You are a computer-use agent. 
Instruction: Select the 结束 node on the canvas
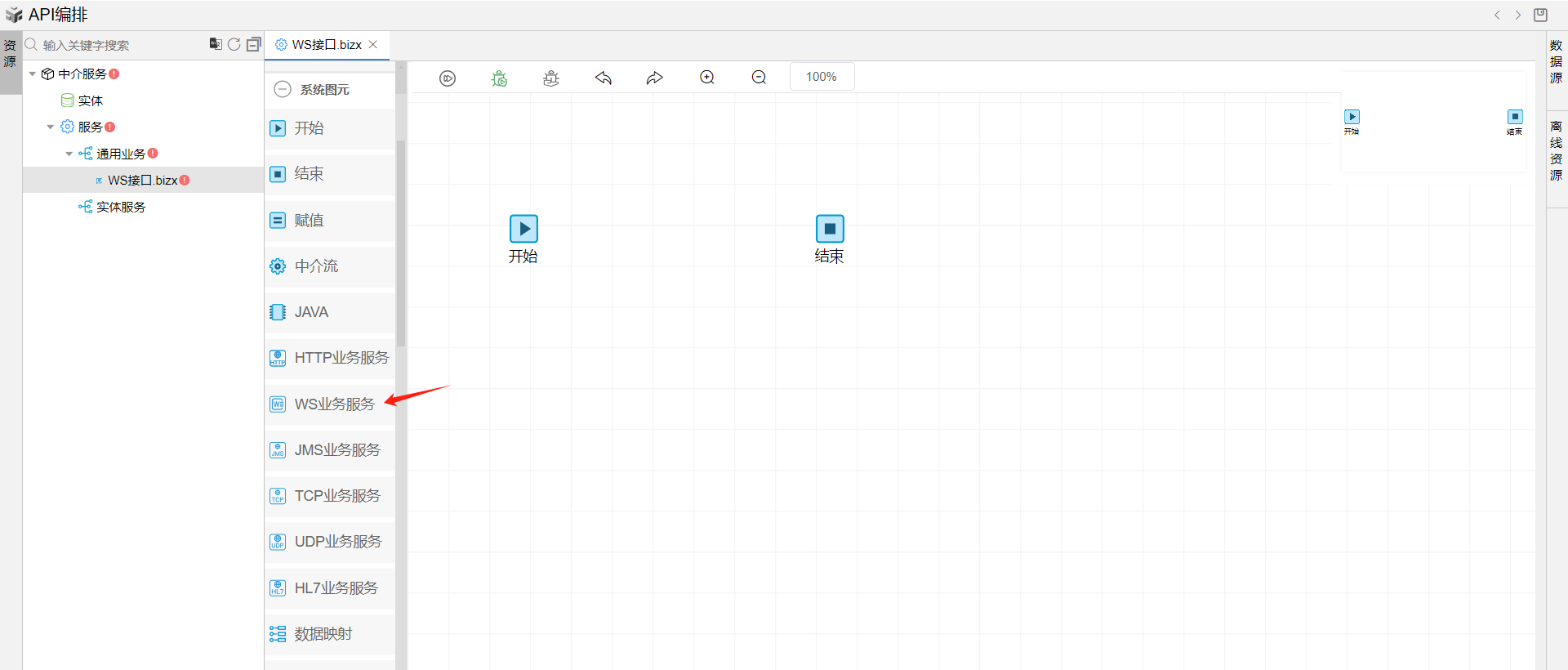[829, 229]
